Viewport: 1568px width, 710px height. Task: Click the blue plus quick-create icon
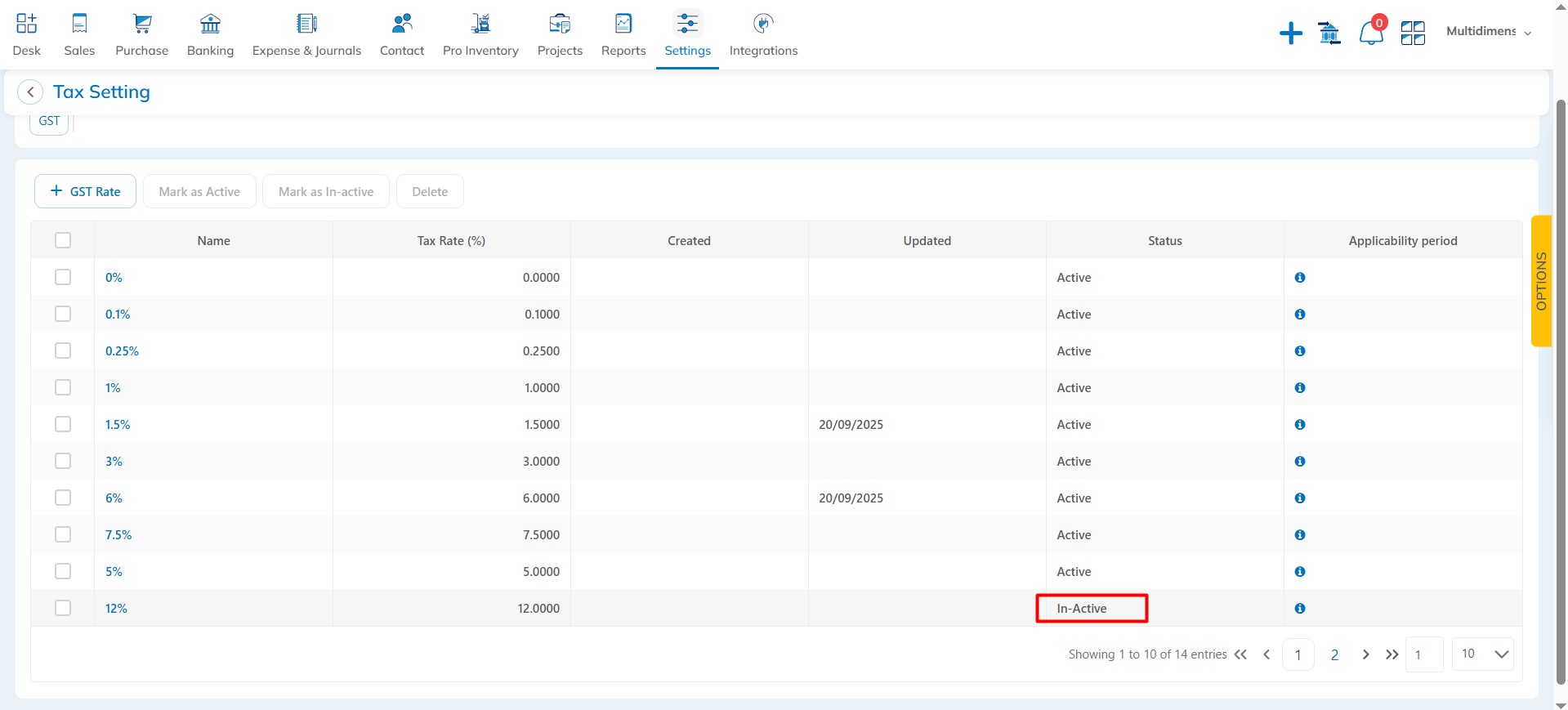(1290, 33)
